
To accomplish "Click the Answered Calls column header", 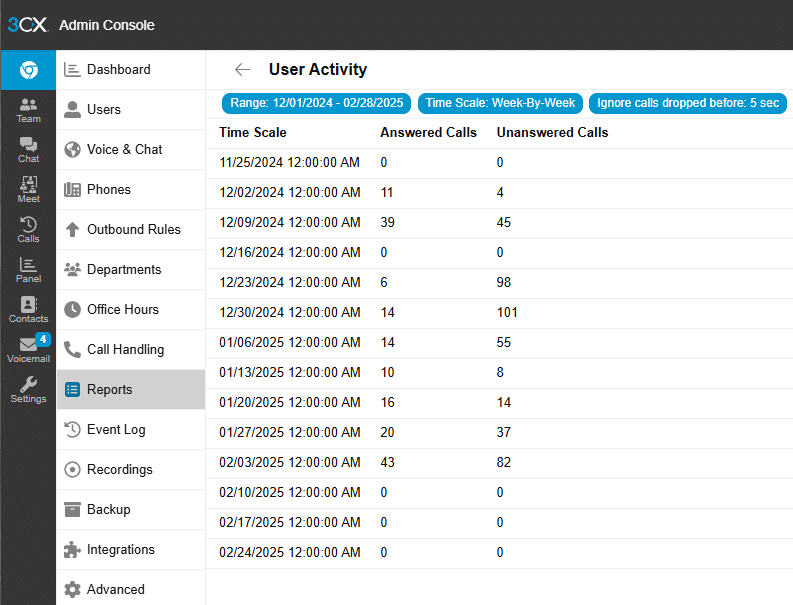I will (428, 133).
